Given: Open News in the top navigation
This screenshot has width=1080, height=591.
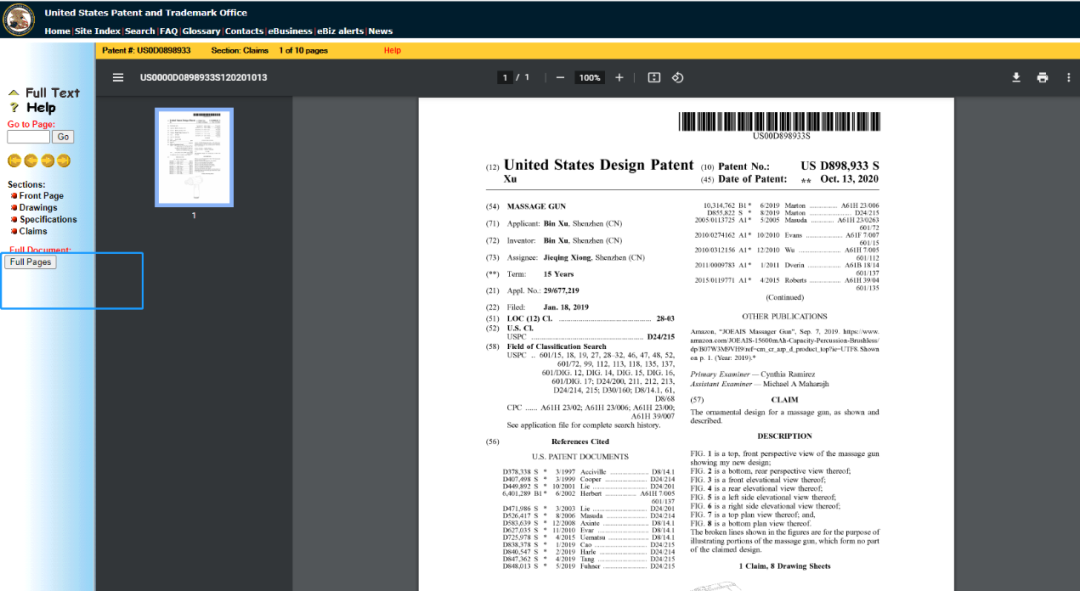Looking at the screenshot, I should click(380, 31).
